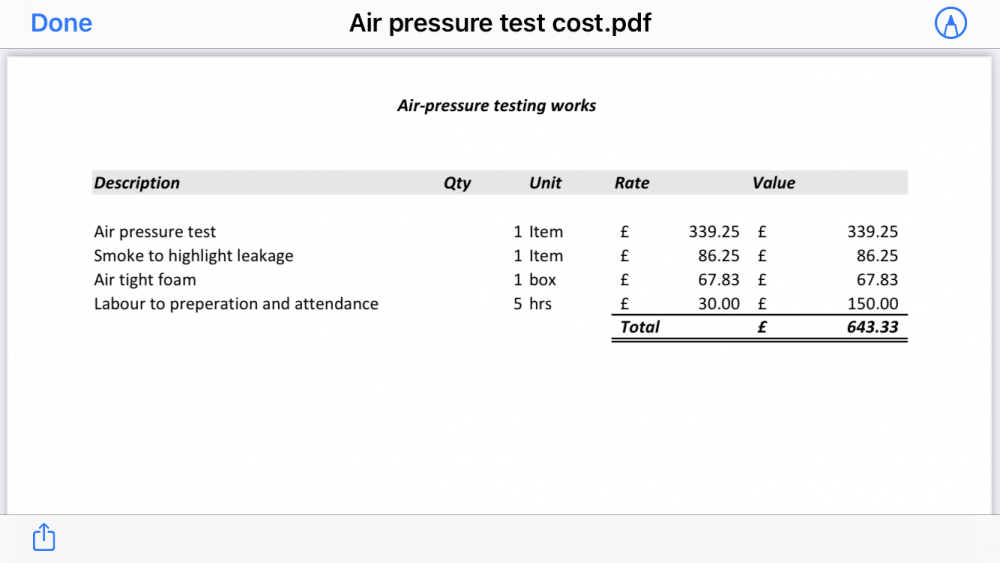1000x563 pixels.
Task: Select the Unit column header
Action: click(545, 183)
